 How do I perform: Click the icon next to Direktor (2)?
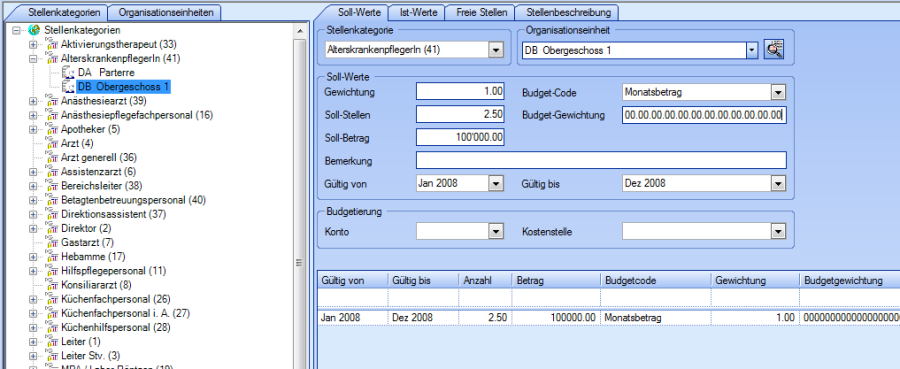point(52,228)
